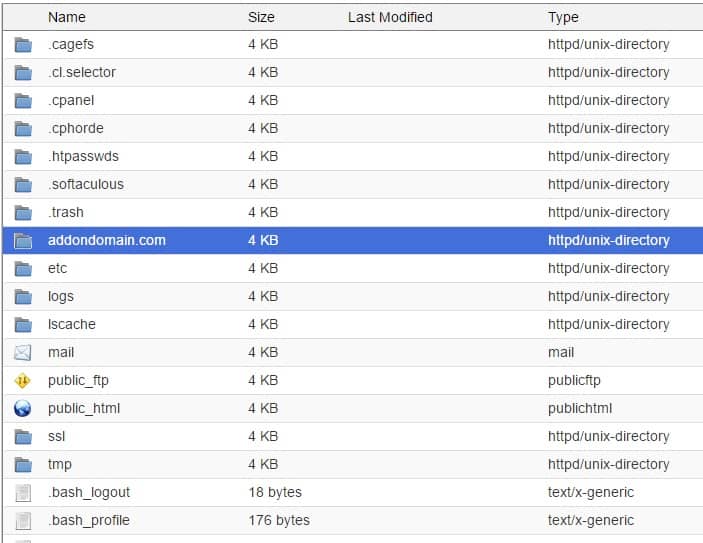Click the mail envelope icon

22,353
